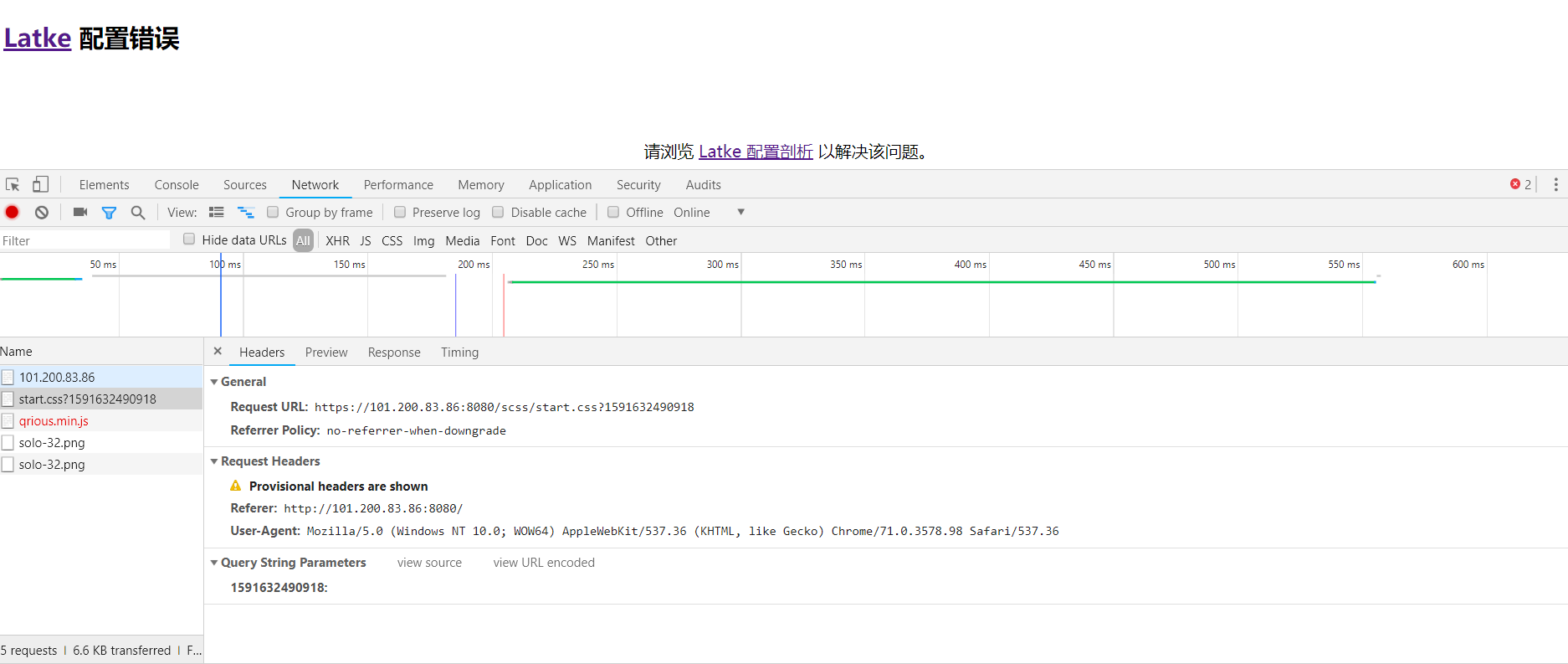Show the Headers detail tab

click(262, 353)
